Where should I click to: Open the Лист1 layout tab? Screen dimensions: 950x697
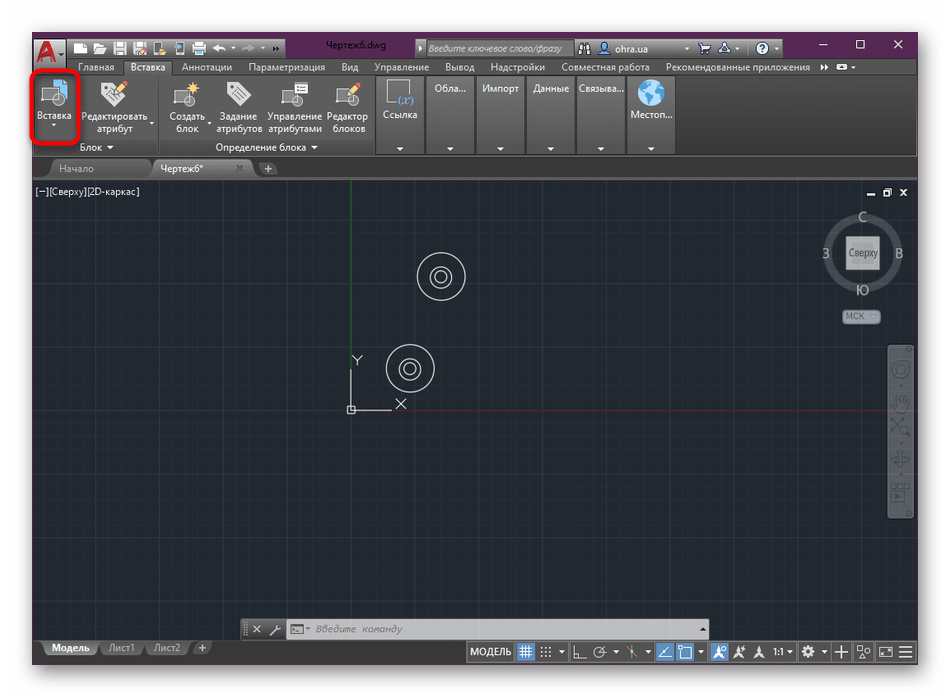click(122, 648)
